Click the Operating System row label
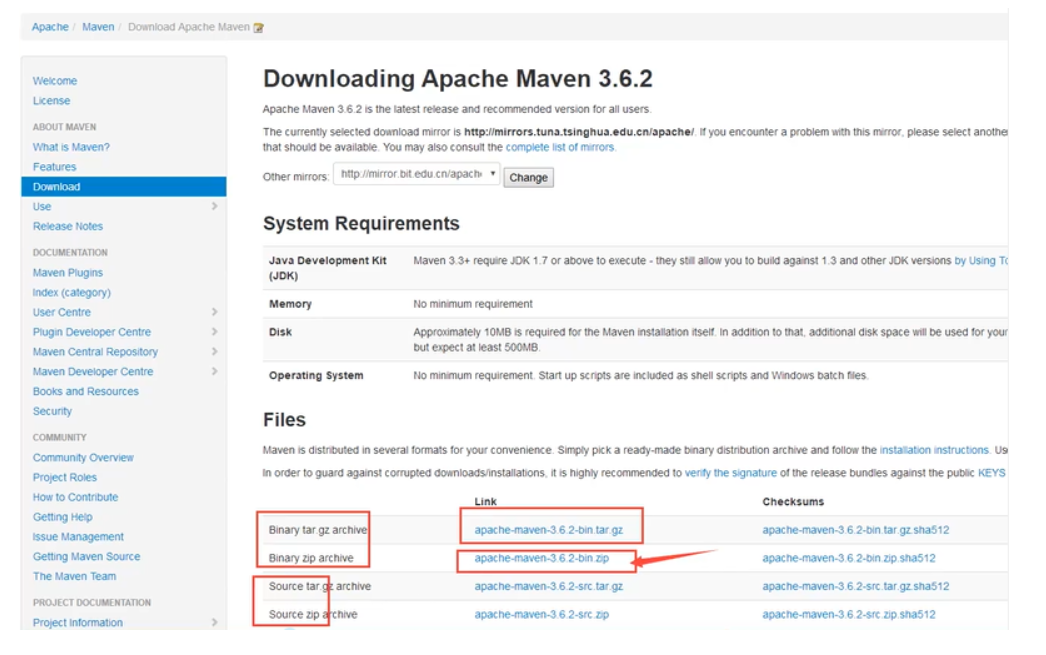The image size is (1046, 655). [316, 376]
